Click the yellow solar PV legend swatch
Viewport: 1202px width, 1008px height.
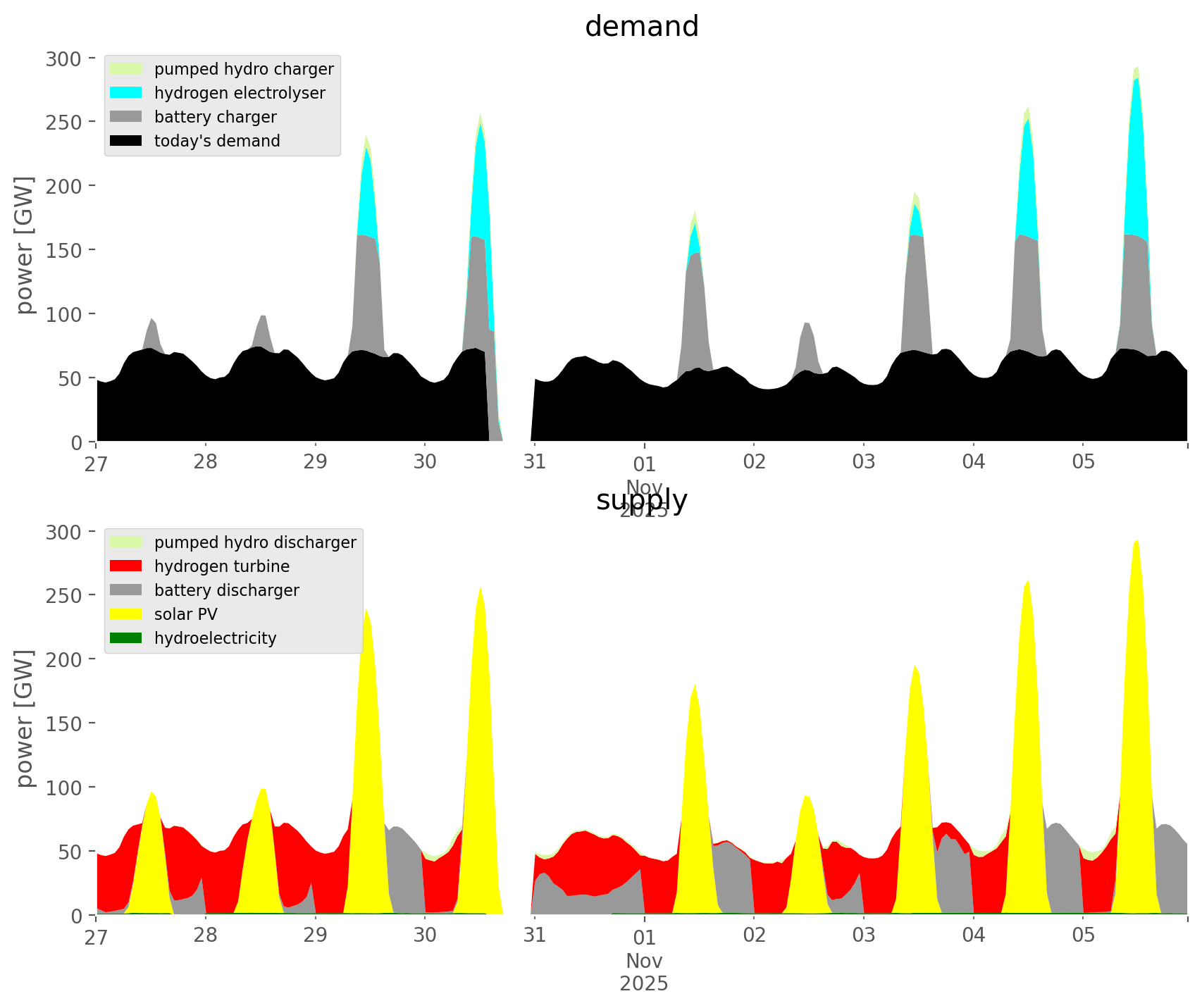click(x=126, y=614)
